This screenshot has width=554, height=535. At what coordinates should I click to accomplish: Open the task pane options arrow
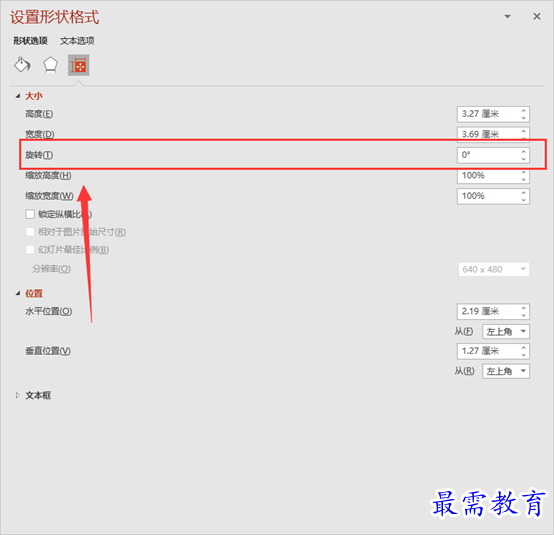pyautogui.click(x=507, y=17)
